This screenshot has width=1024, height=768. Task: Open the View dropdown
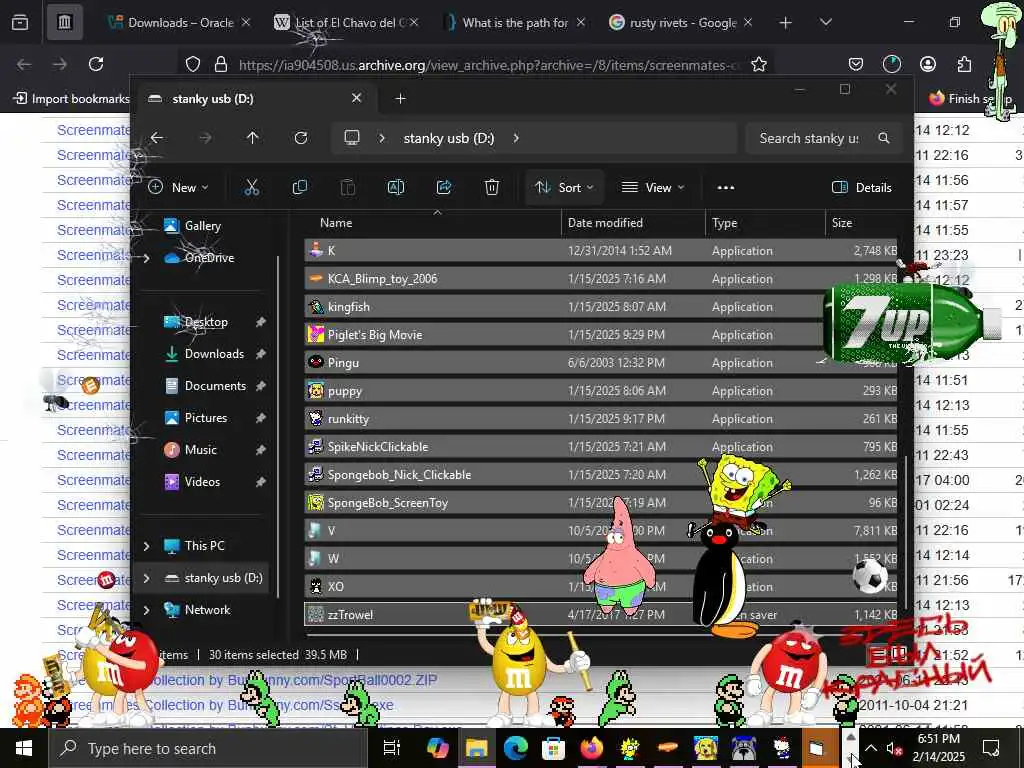click(x=653, y=188)
